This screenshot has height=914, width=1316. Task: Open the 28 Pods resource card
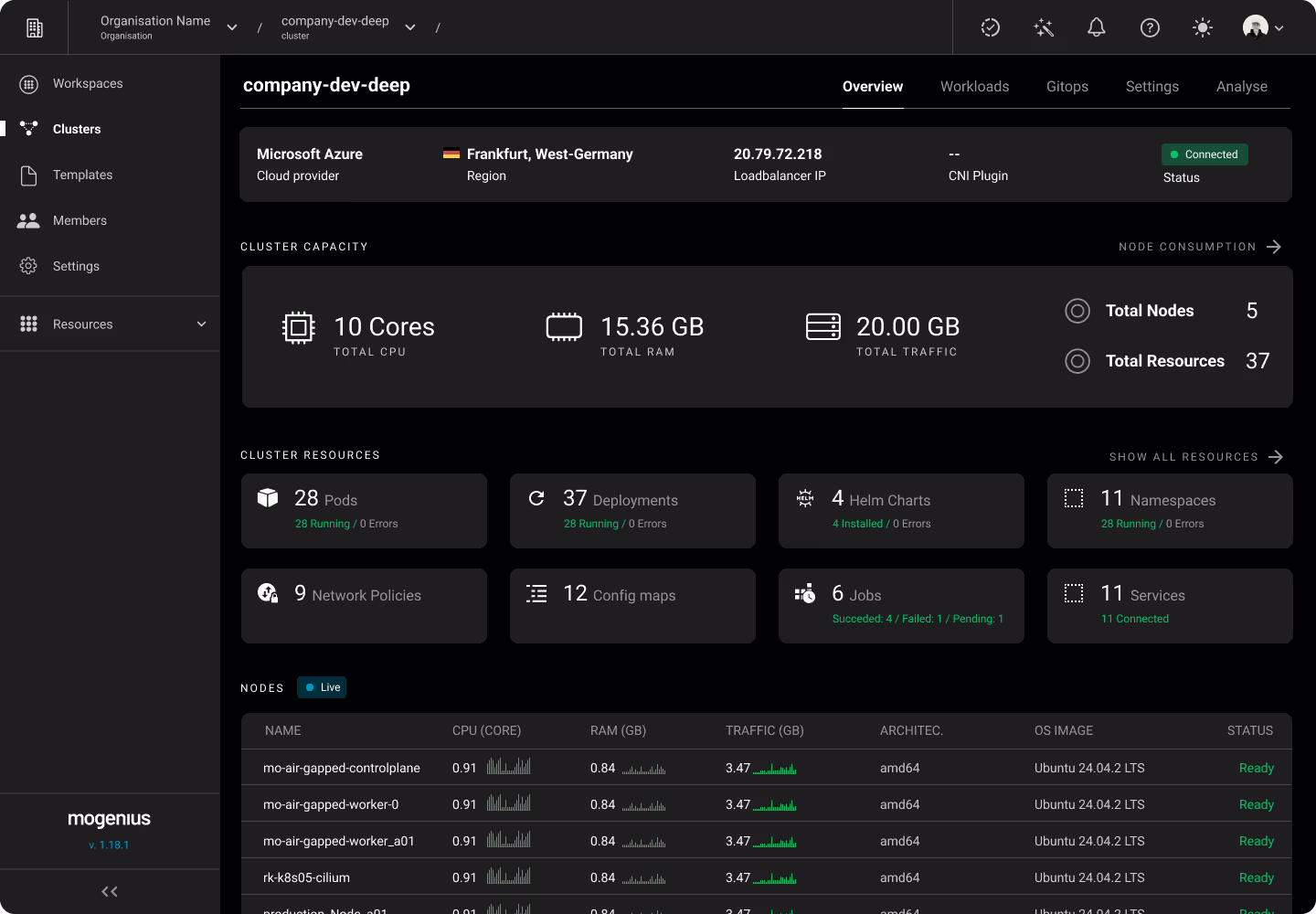364,510
